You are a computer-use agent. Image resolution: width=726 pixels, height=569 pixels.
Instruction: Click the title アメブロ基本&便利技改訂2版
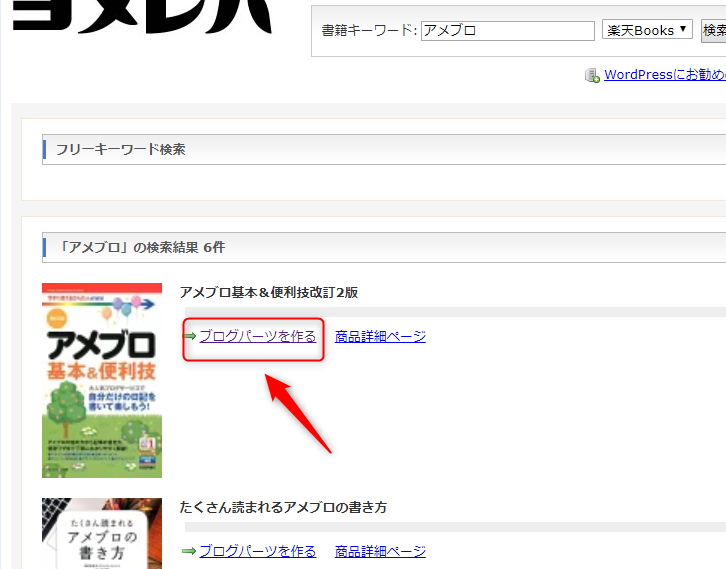pos(269,293)
